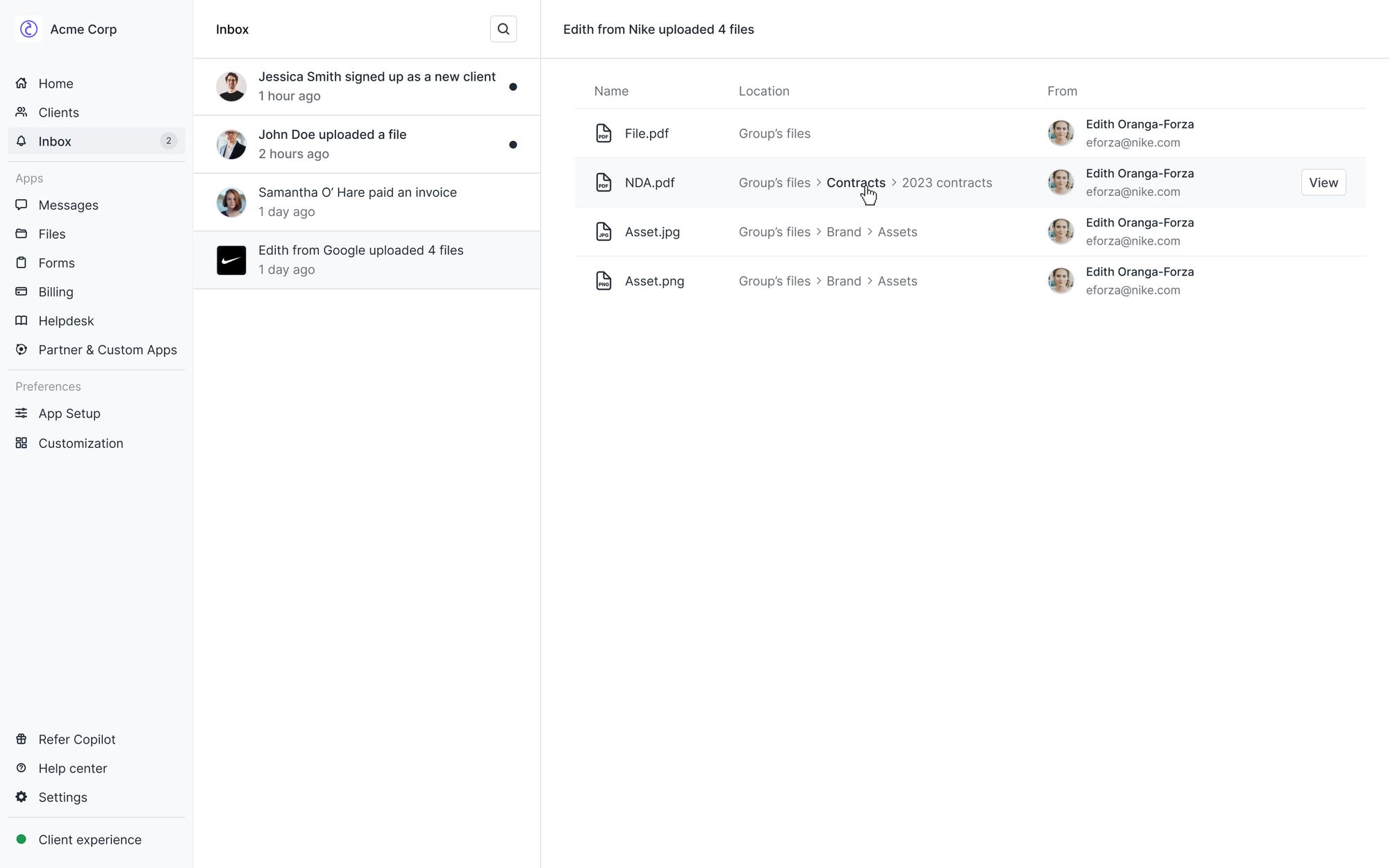Click the Billing card icon

[22, 292]
